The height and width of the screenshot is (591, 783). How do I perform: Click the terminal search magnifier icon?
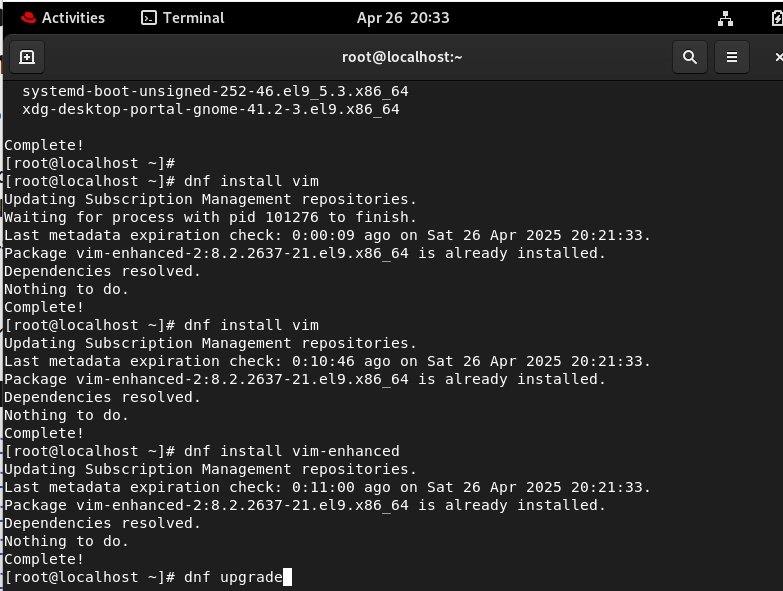[690, 57]
